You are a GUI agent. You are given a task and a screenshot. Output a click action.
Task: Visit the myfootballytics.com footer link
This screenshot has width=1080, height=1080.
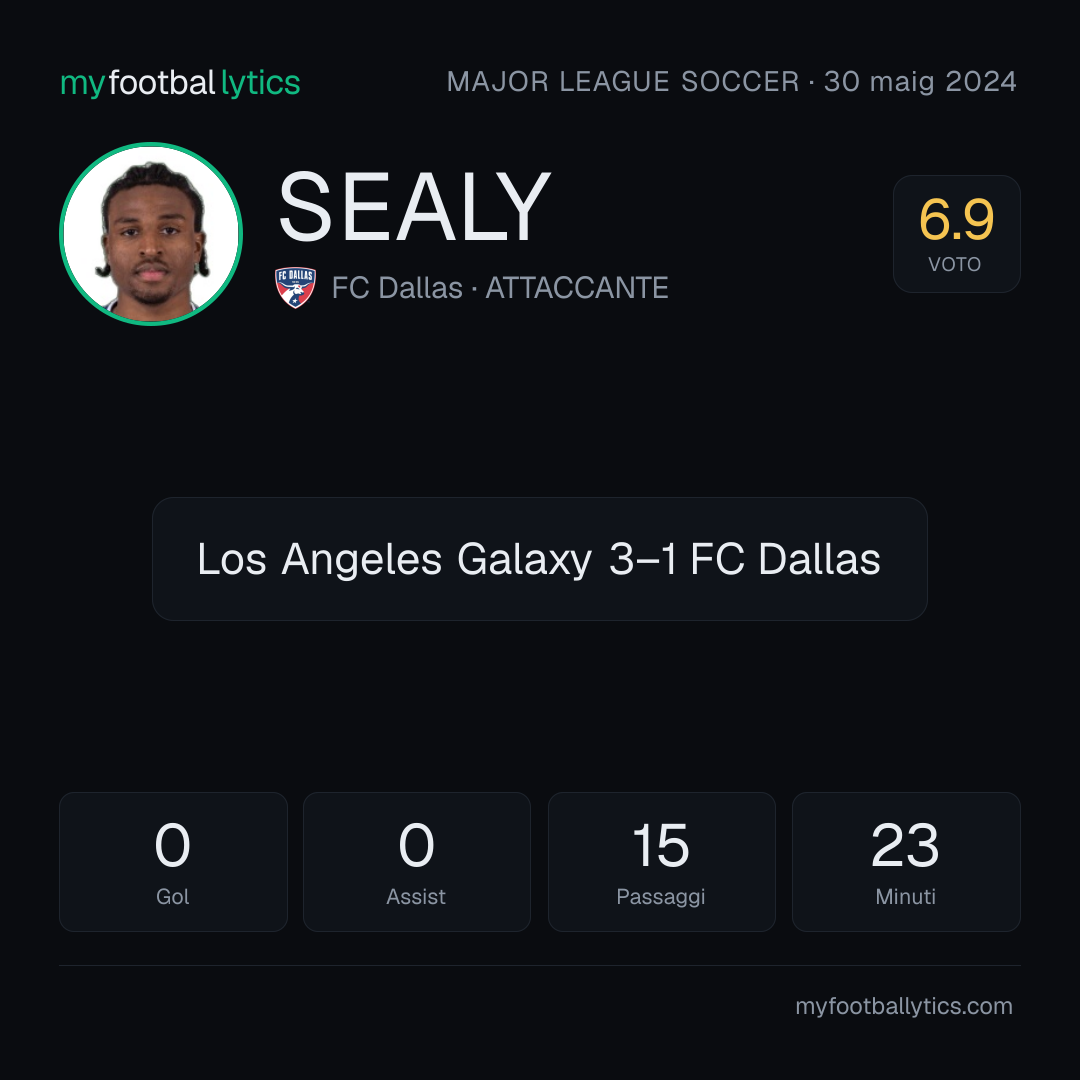tap(904, 1006)
